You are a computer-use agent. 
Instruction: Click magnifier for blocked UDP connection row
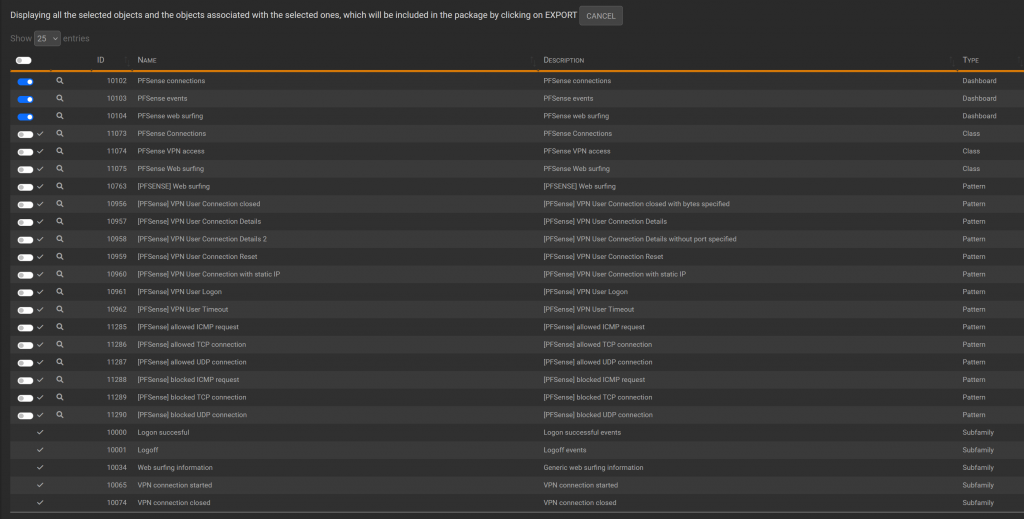[x=60, y=415]
